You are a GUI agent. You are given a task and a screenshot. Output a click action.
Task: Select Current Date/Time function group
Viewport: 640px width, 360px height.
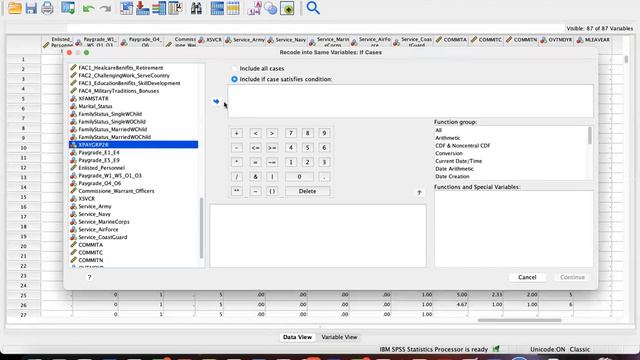coord(458,161)
